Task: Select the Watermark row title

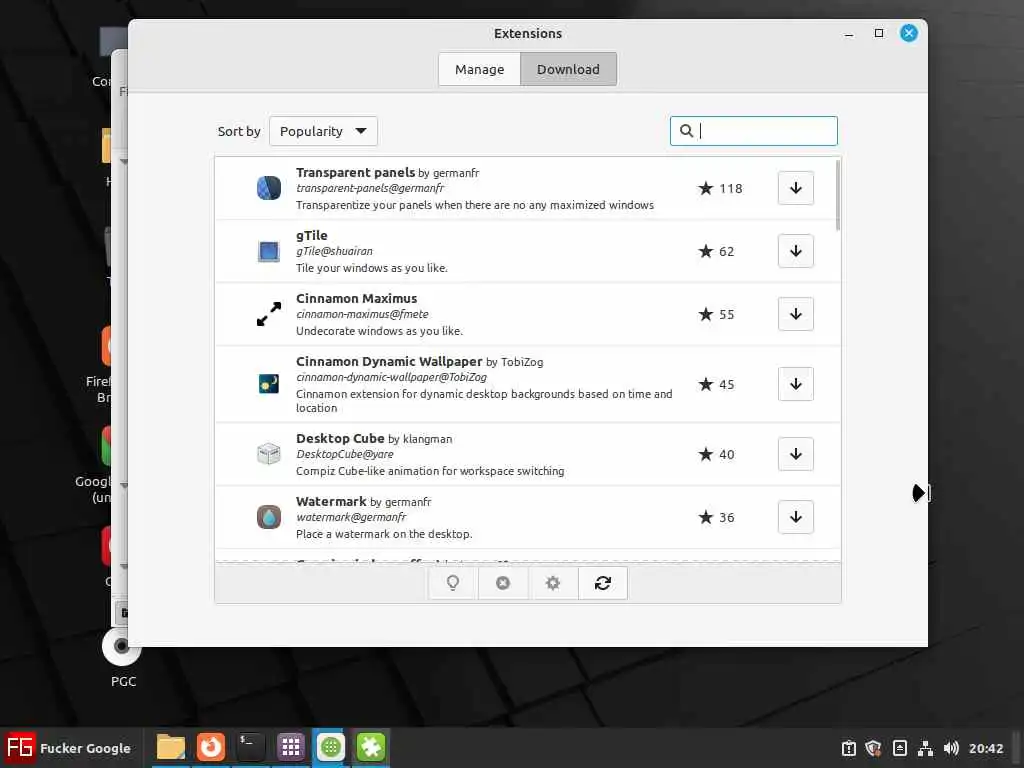Action: [331, 502]
